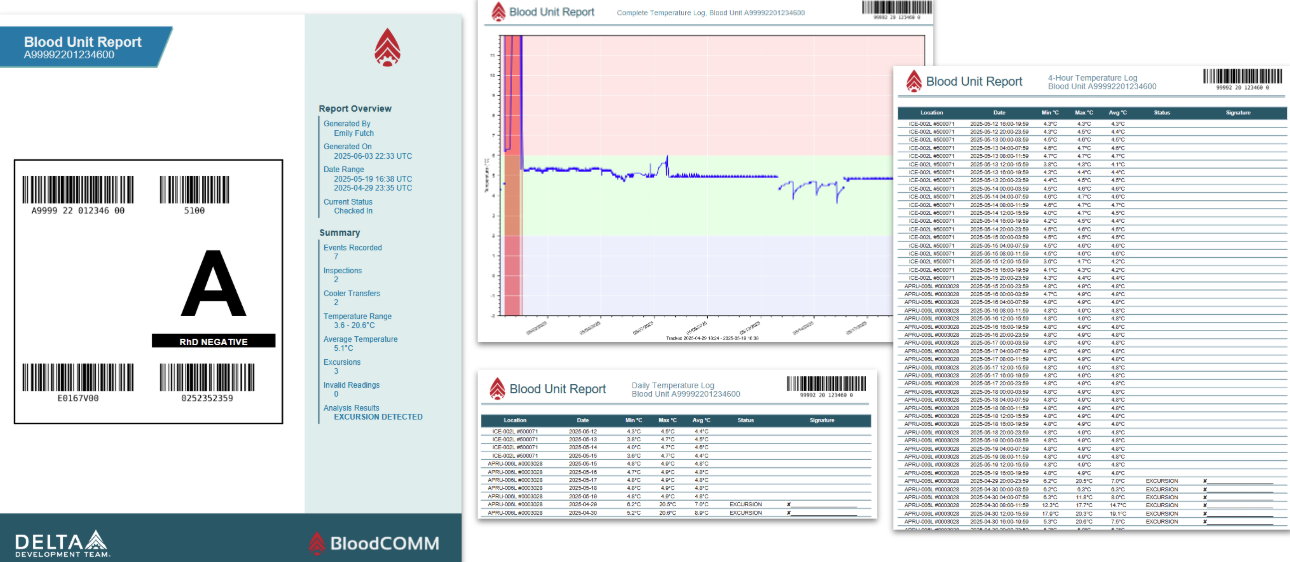The height and width of the screenshot is (562, 1290).
Task: Click the Max °C column header in 4-Hour log
Action: click(1084, 113)
